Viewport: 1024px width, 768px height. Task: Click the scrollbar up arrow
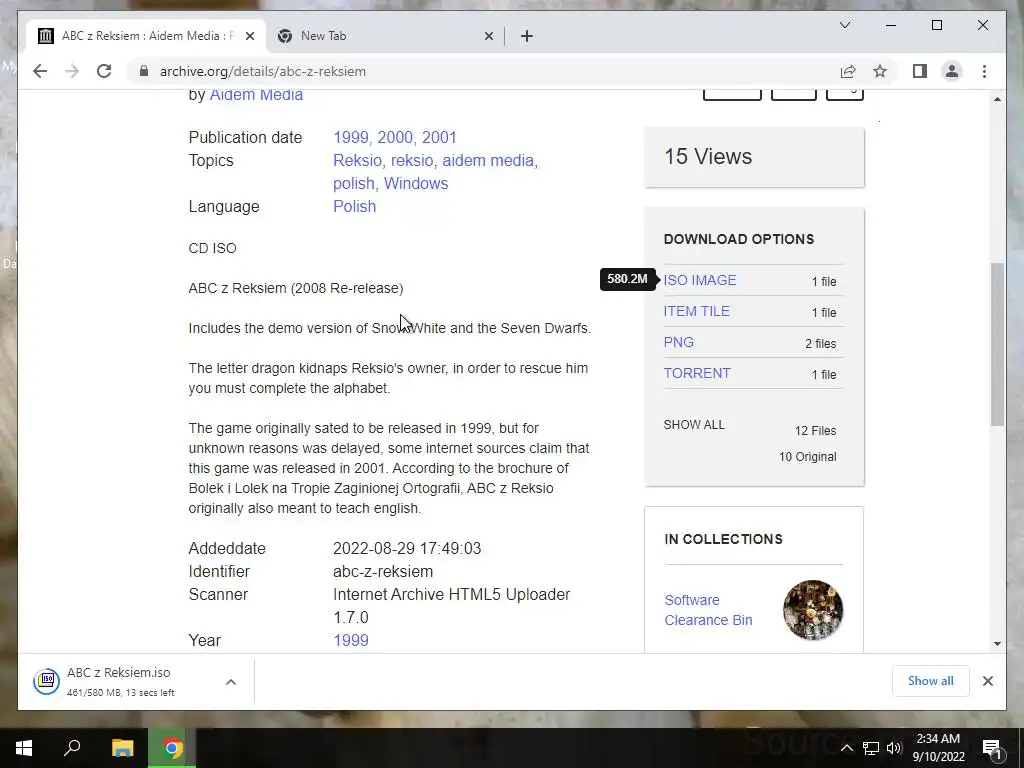(x=997, y=99)
